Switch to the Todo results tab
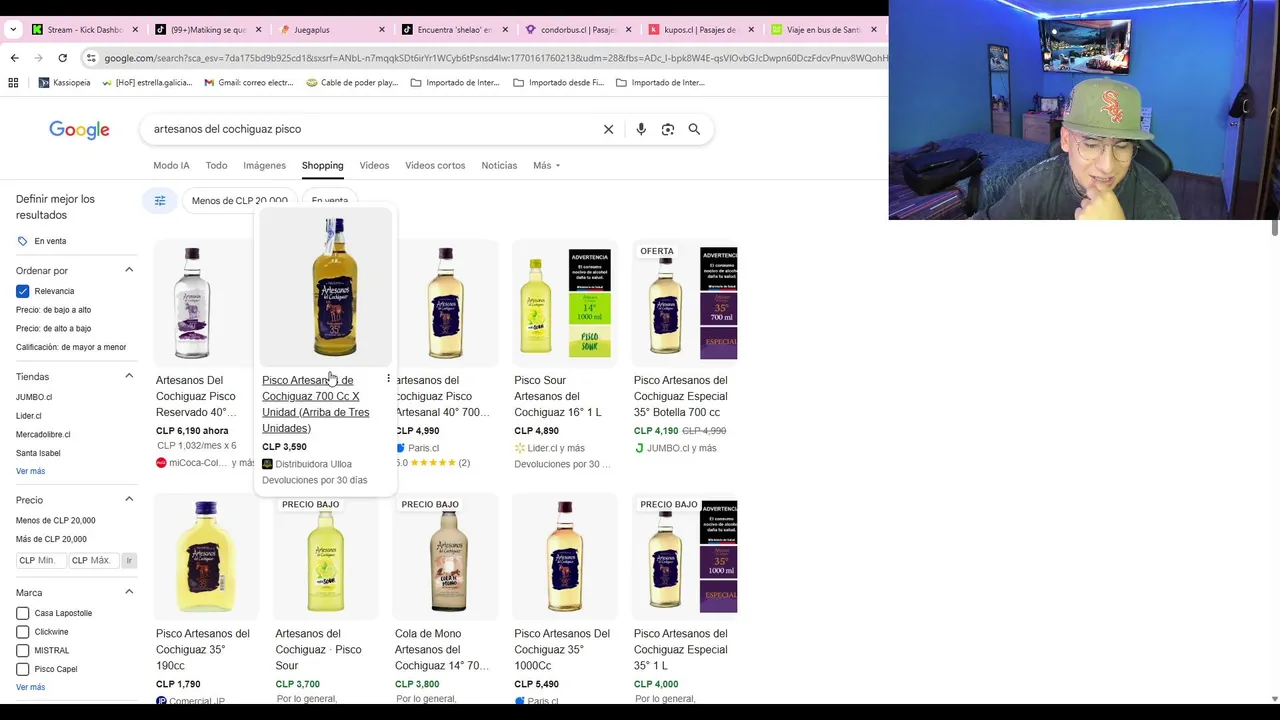Screen dimensions: 1280x720 (216, 165)
